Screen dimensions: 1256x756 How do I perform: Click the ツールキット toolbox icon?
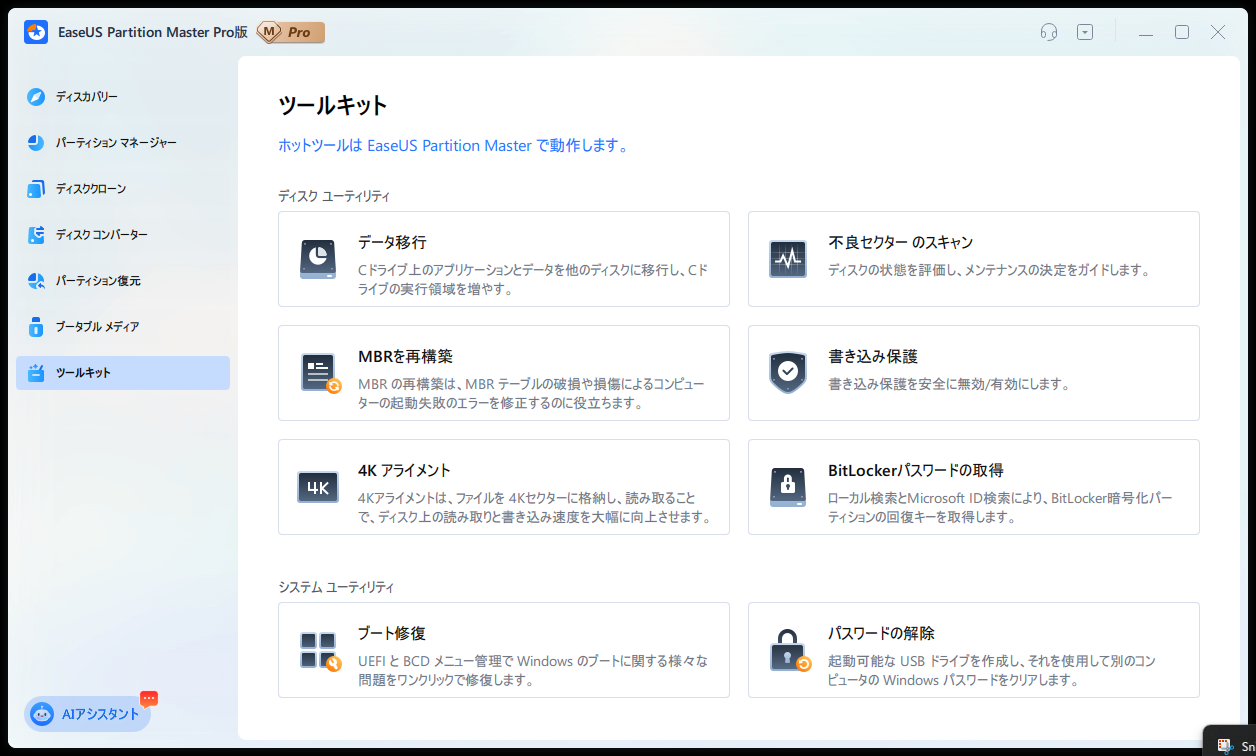coord(36,373)
